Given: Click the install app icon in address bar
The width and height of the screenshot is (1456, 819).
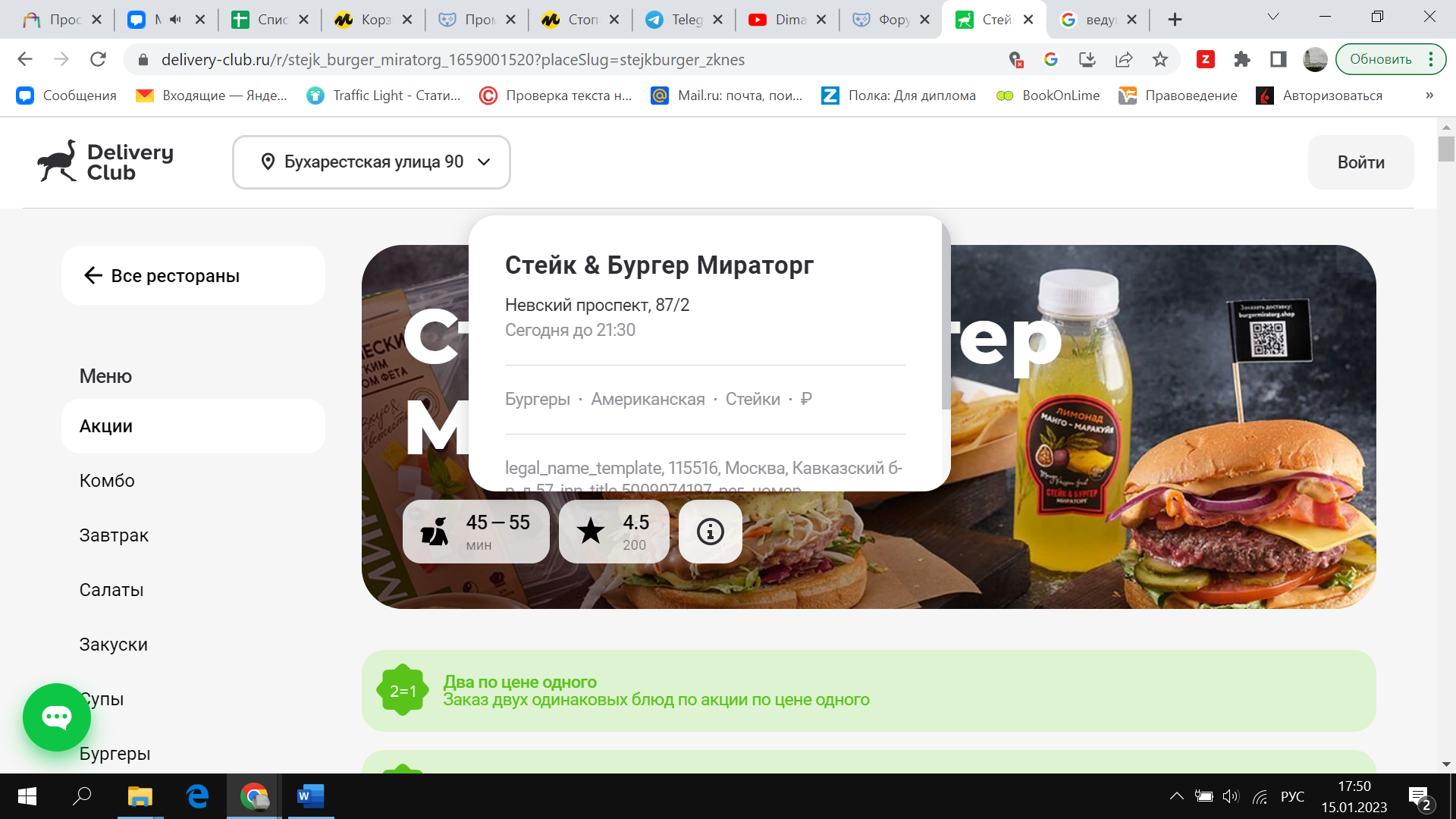Looking at the screenshot, I should coord(1087,59).
